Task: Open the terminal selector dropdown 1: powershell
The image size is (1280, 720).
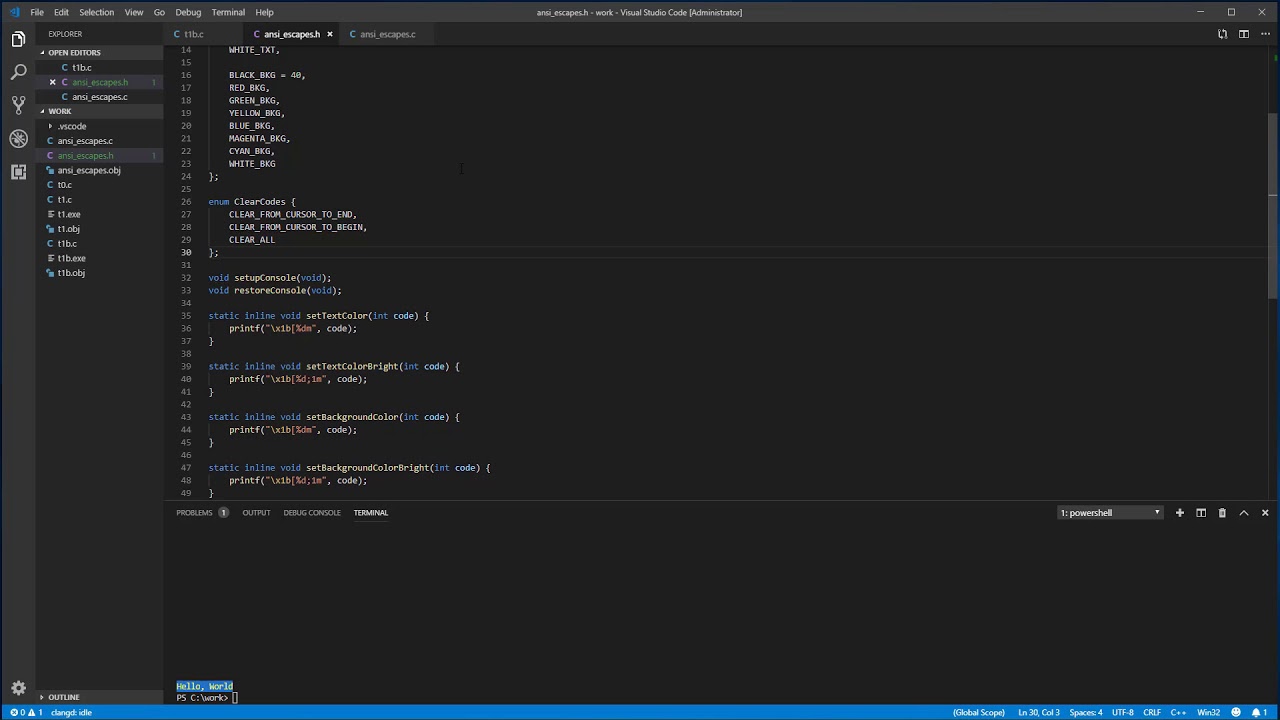Action: pyautogui.click(x=1110, y=513)
